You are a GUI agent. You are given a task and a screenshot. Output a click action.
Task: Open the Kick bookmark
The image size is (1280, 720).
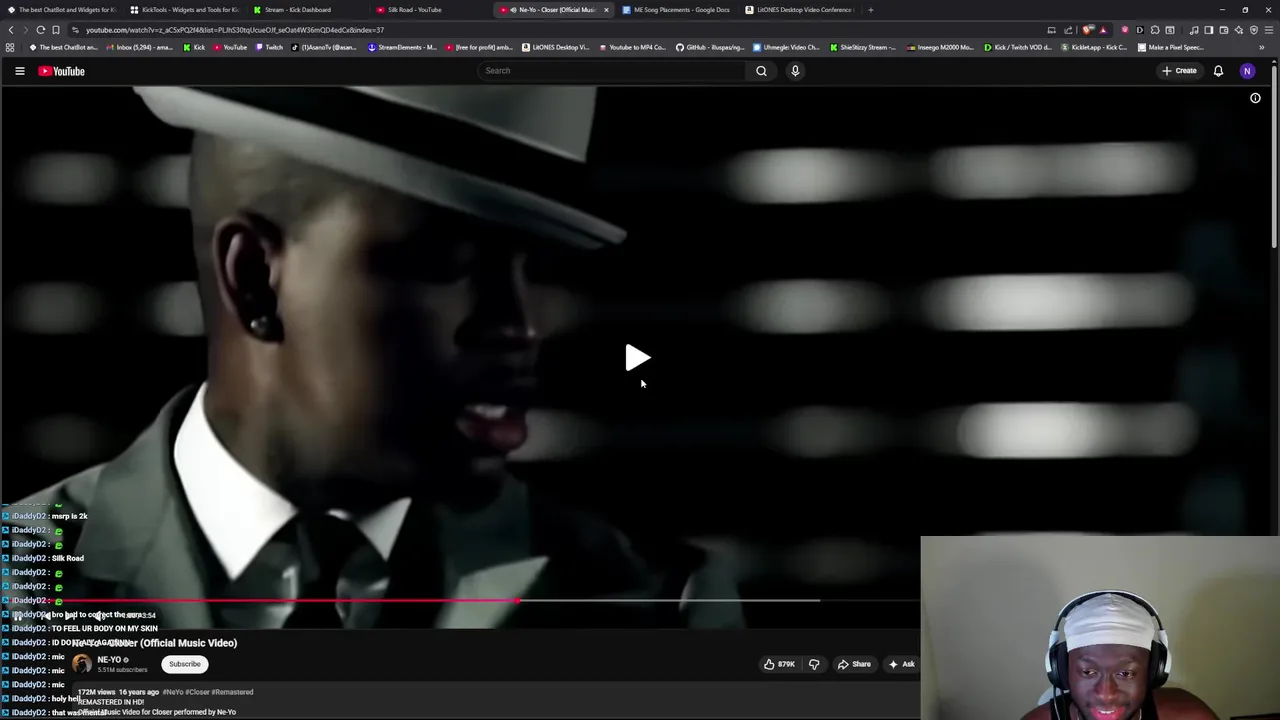click(x=194, y=47)
